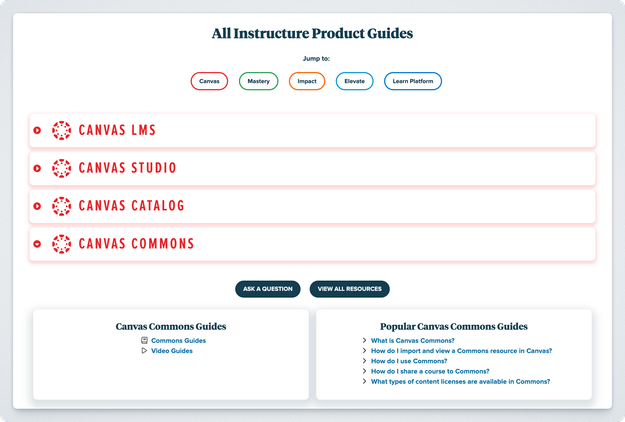Jump to the Impact products section
Viewport: 625px width, 422px height.
[x=307, y=81]
